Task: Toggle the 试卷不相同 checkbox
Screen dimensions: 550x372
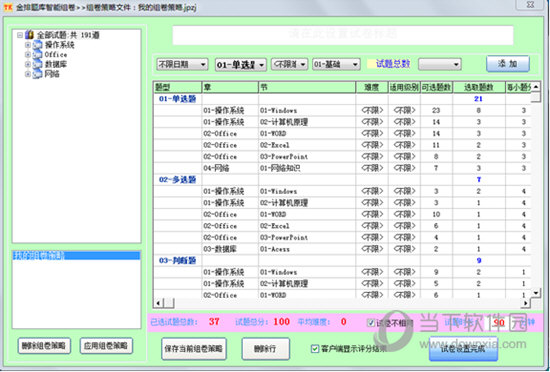Action: pos(370,323)
